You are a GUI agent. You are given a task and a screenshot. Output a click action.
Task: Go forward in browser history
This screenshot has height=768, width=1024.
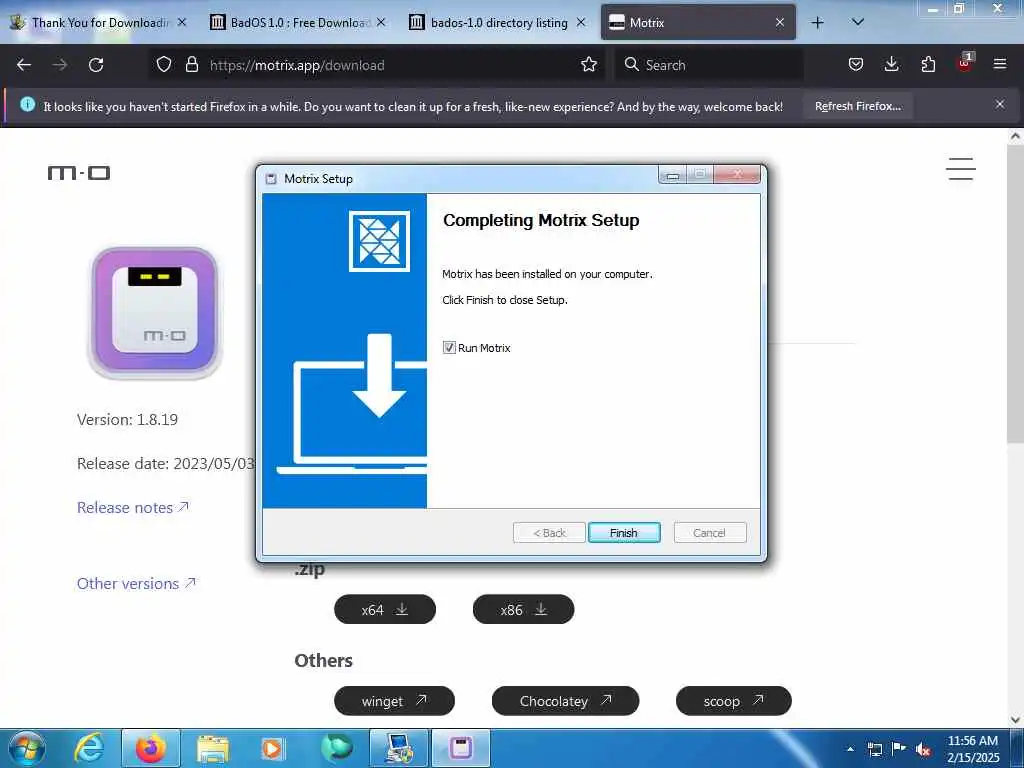pos(60,65)
